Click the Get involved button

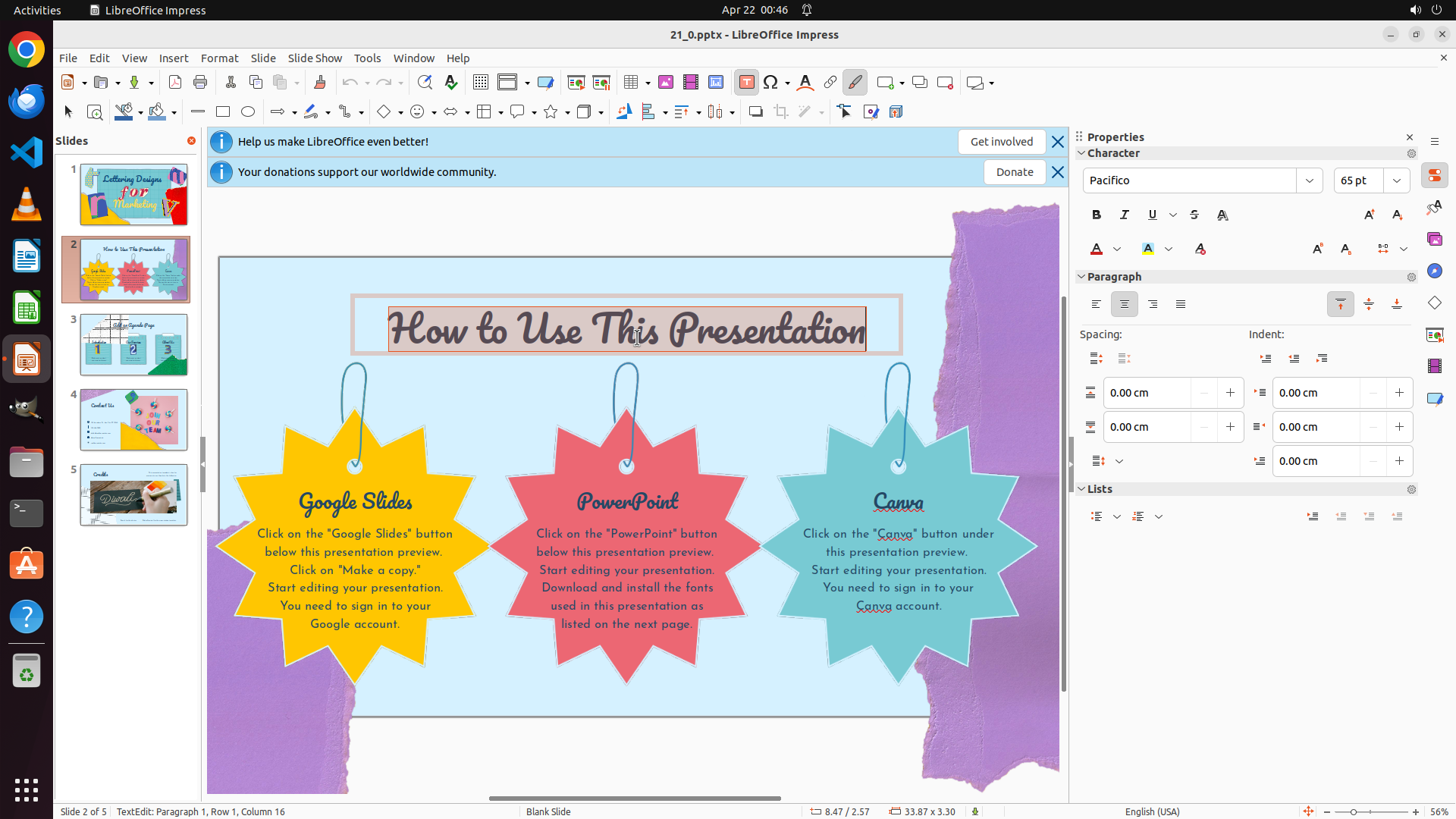coord(1001,142)
